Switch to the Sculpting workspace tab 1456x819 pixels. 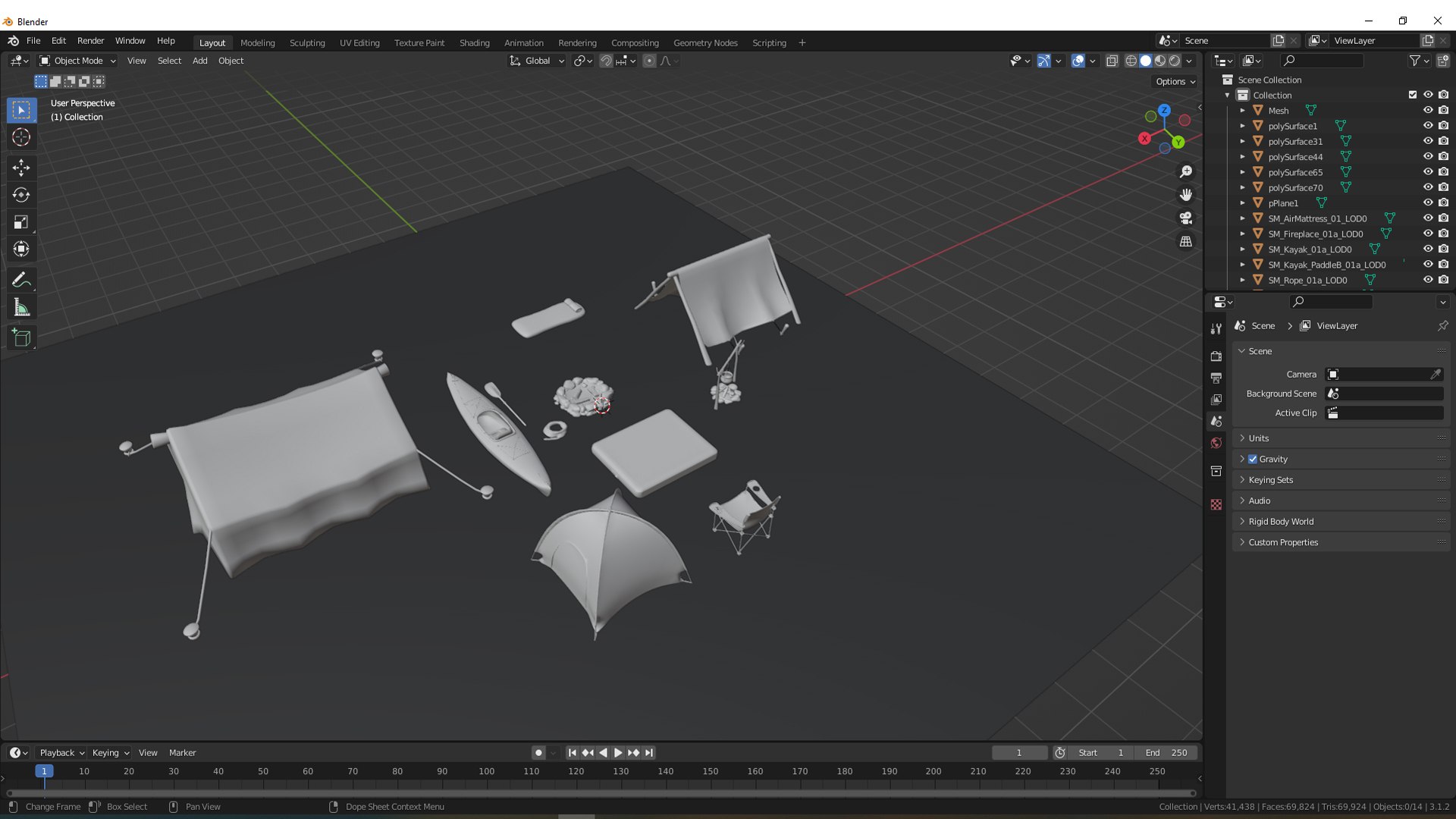[x=307, y=43]
